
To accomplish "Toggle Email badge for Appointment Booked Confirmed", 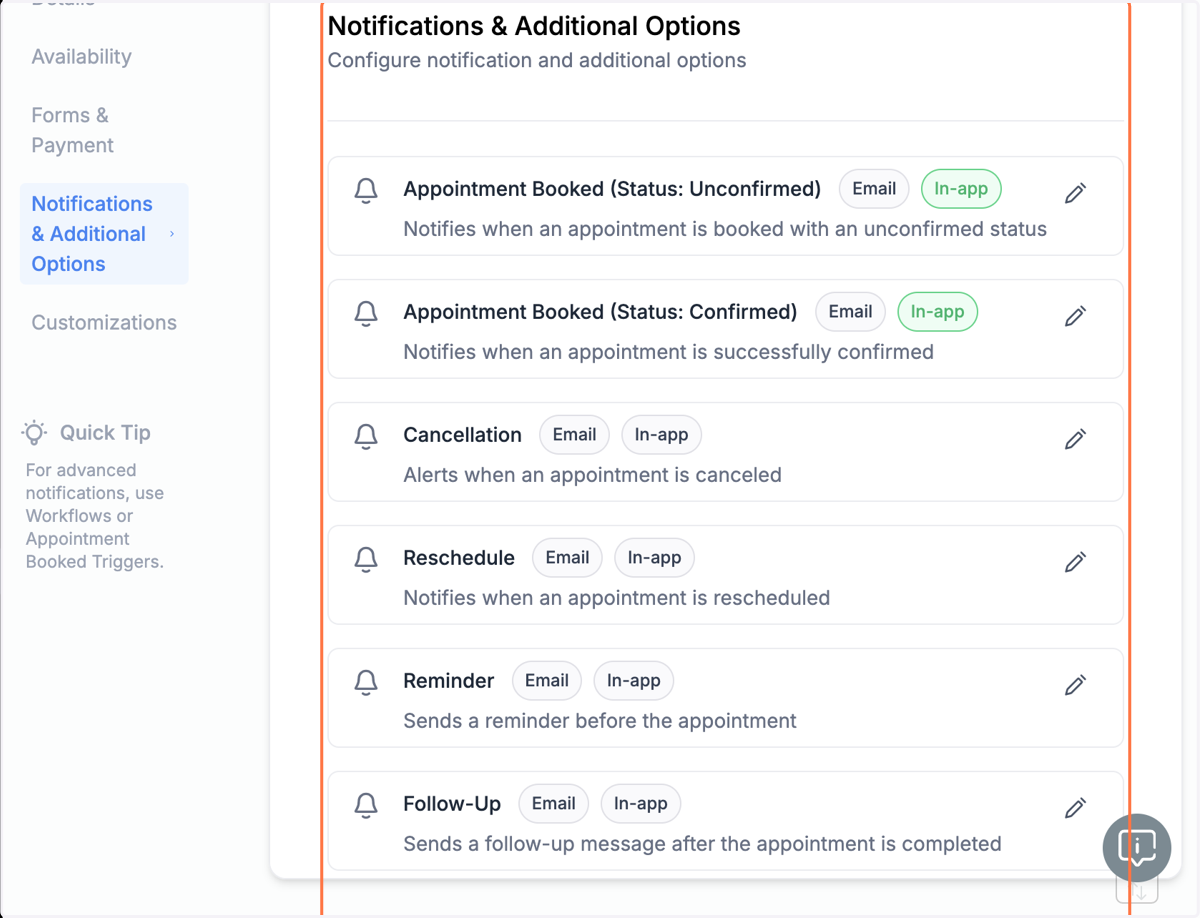I will tap(851, 312).
